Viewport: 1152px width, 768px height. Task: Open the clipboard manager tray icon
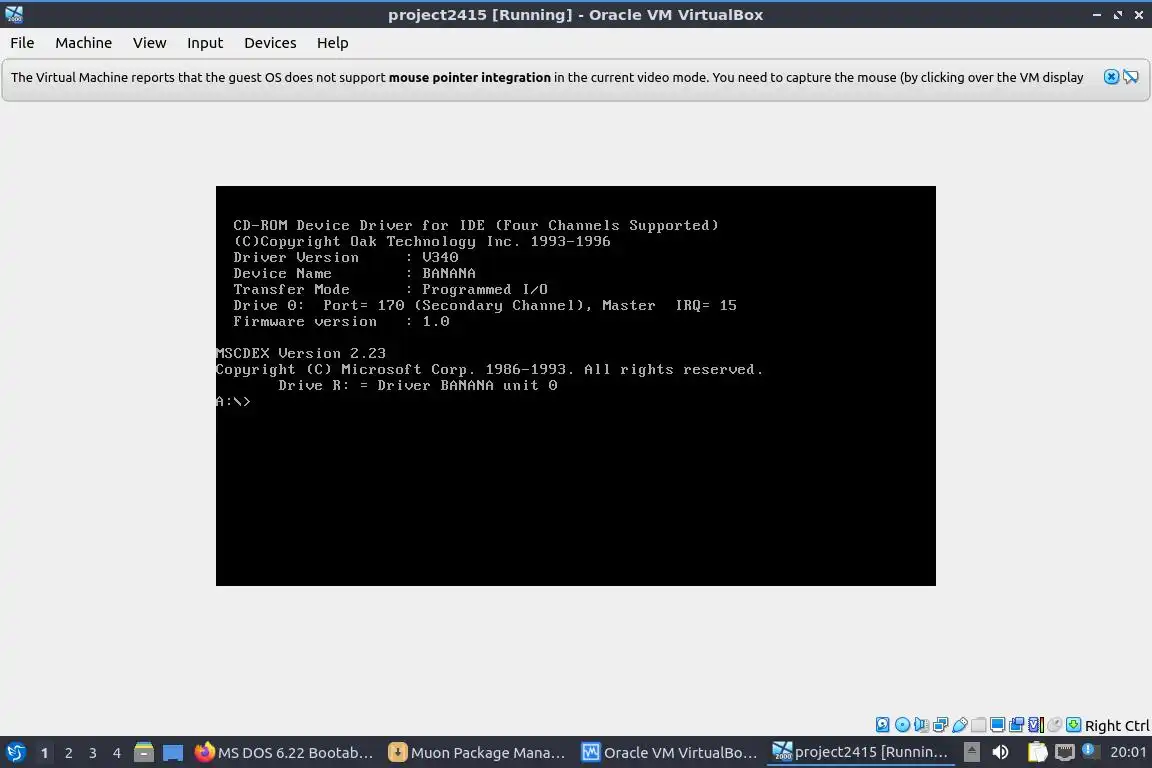(1037, 752)
